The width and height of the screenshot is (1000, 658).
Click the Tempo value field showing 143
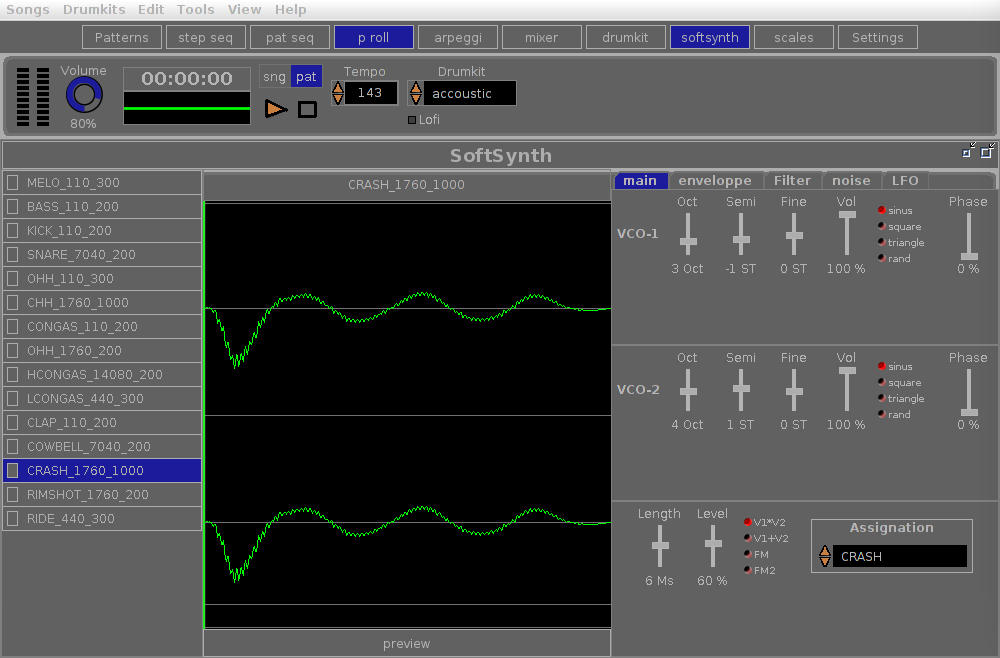[371, 93]
